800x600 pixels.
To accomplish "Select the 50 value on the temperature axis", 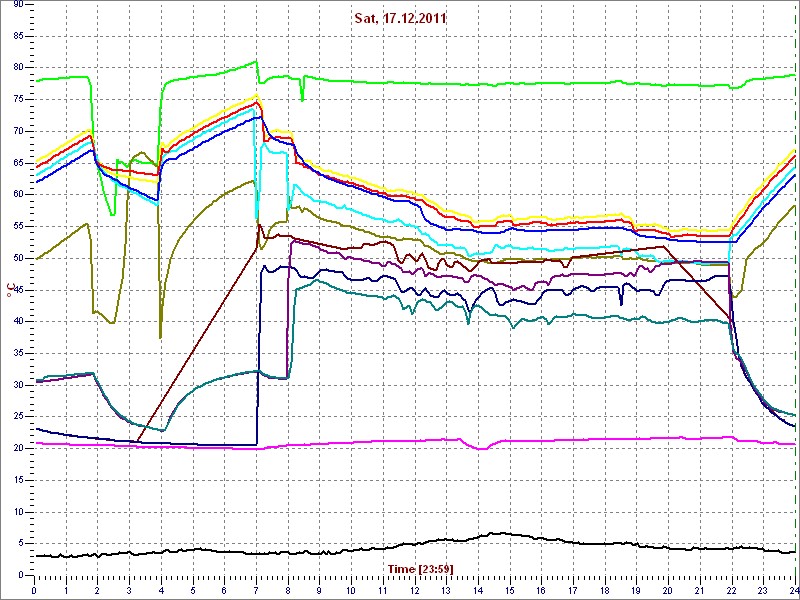I will pos(17,258).
